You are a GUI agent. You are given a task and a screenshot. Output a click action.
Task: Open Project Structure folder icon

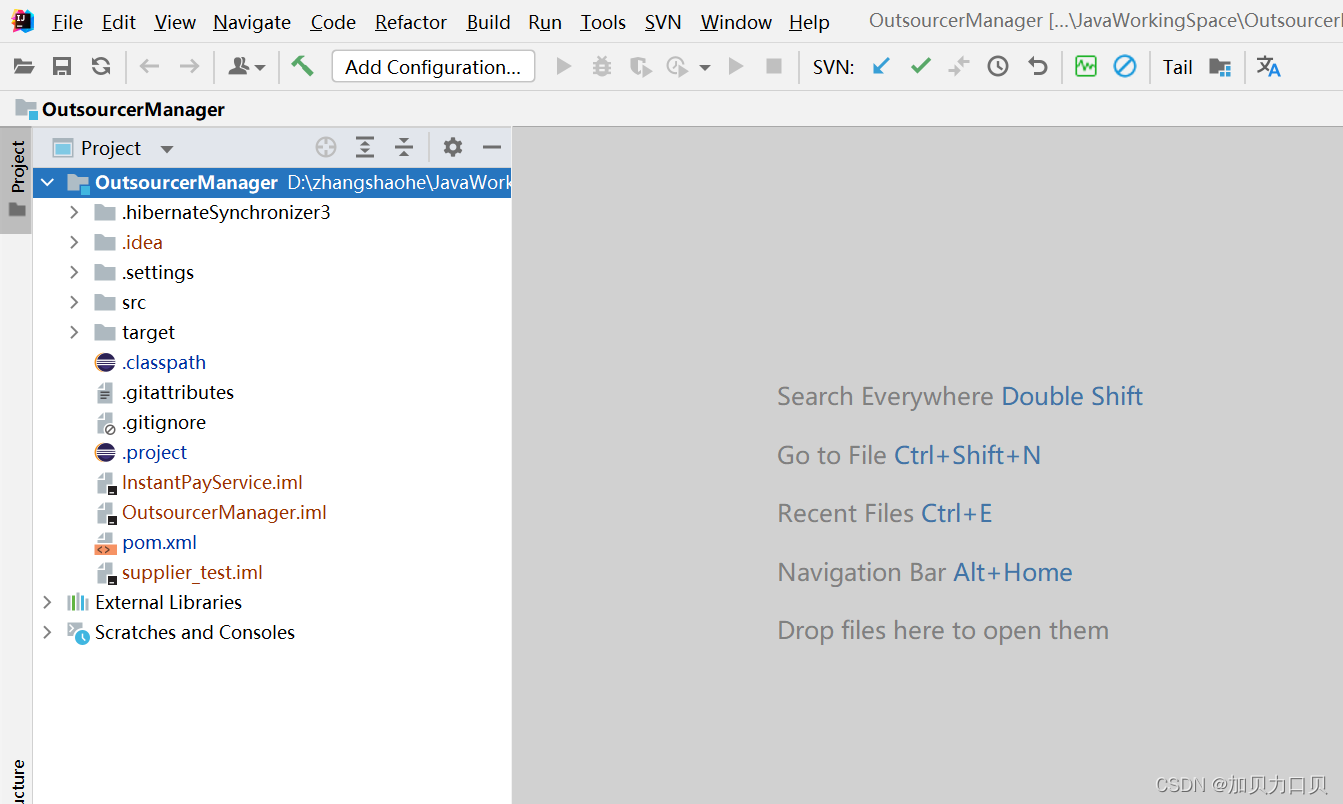[x=1220, y=67]
